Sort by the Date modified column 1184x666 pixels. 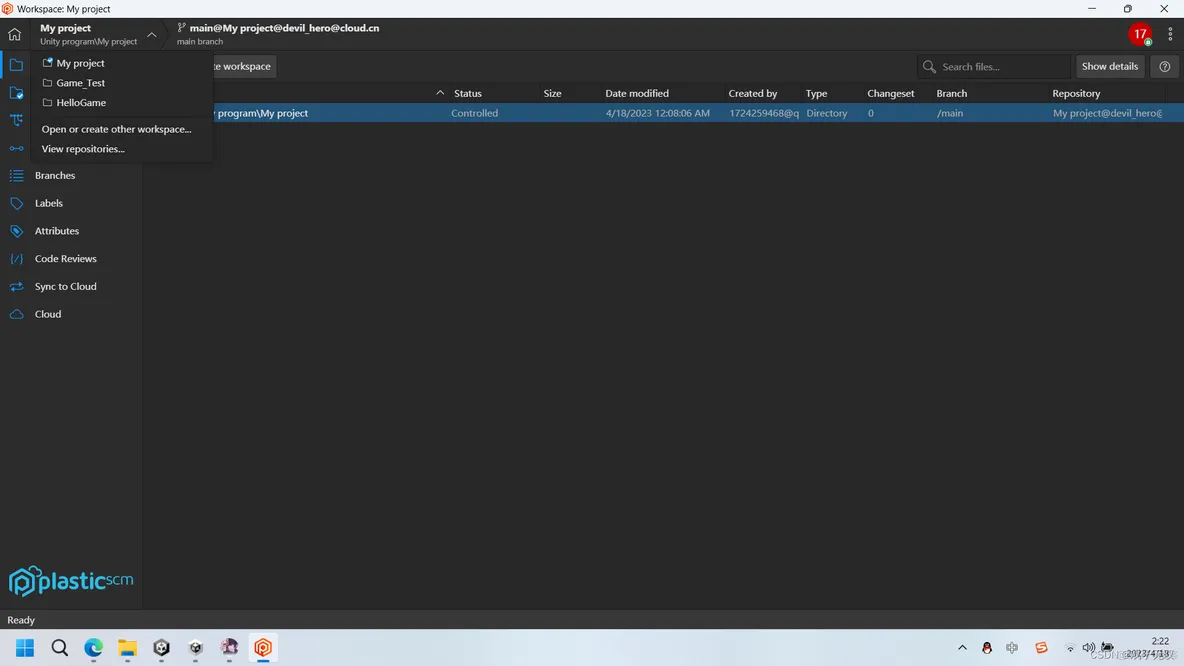(x=637, y=94)
